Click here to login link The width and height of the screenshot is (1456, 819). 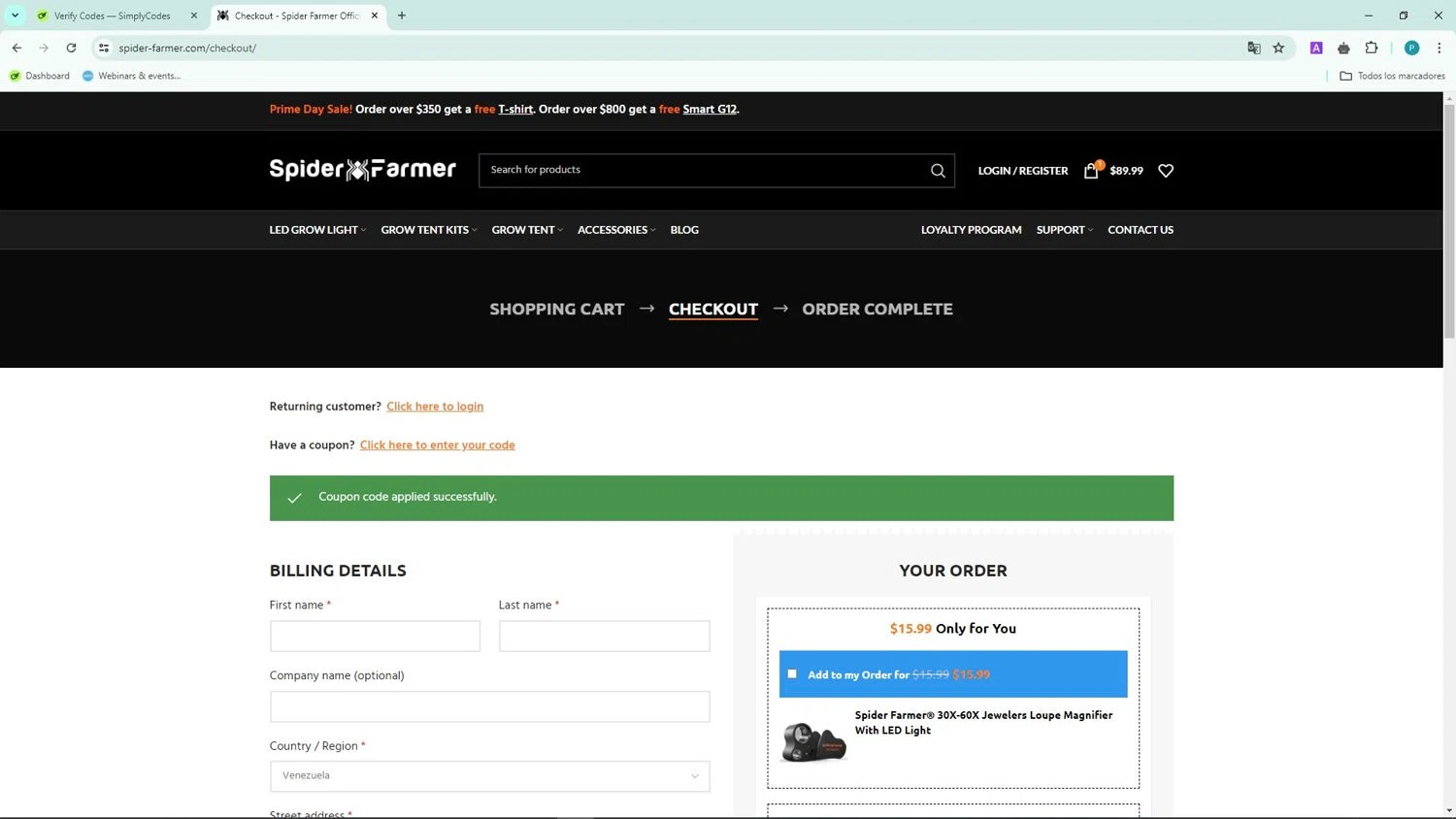[x=435, y=407]
